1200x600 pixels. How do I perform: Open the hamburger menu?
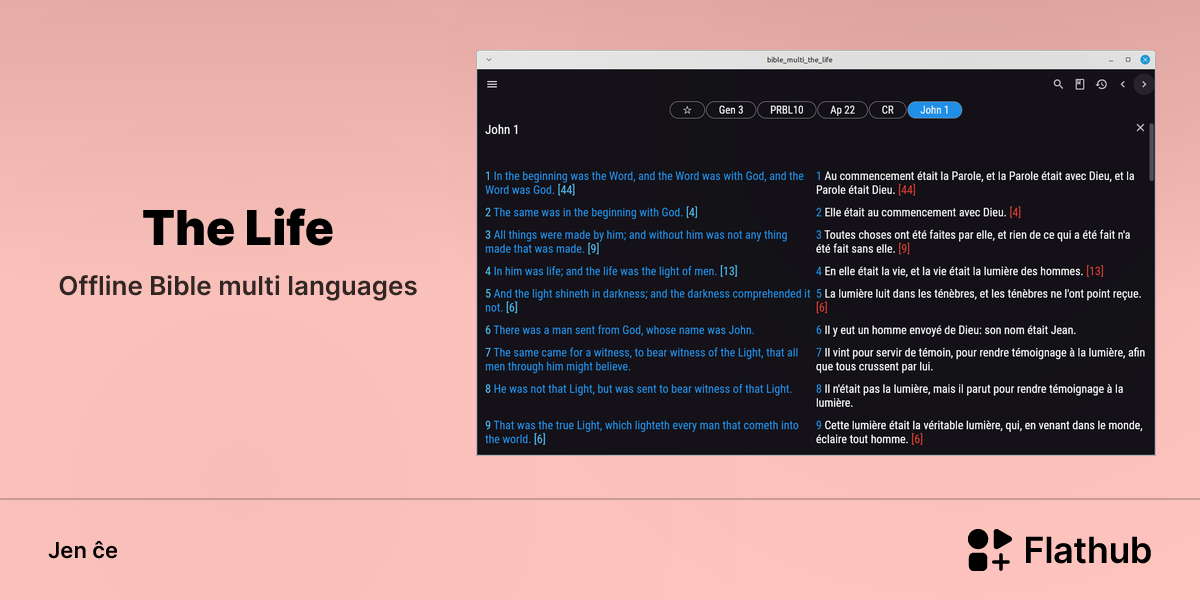pos(492,85)
